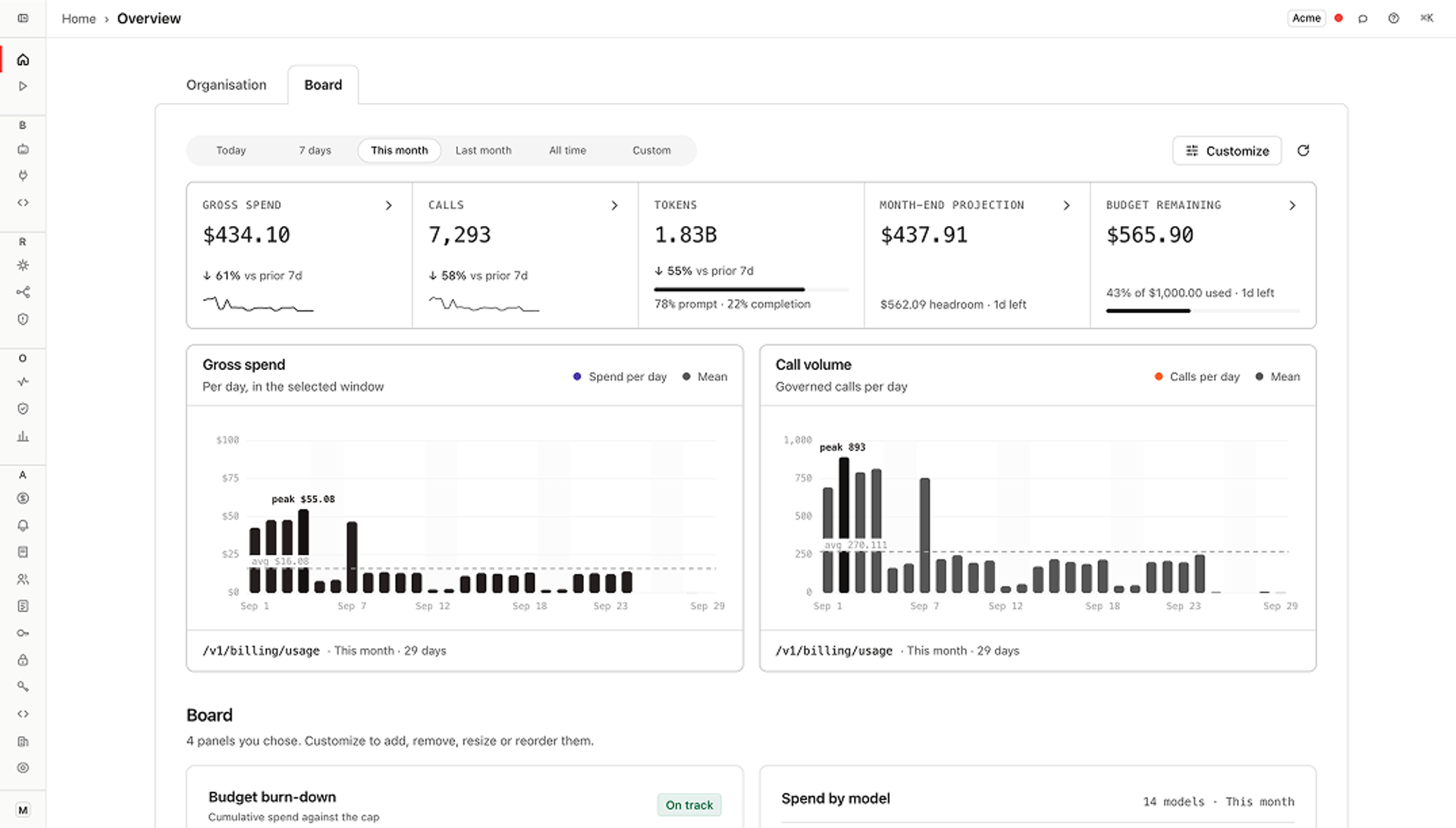Click the On track status badge
This screenshot has height=828, width=1456.
[x=689, y=805]
